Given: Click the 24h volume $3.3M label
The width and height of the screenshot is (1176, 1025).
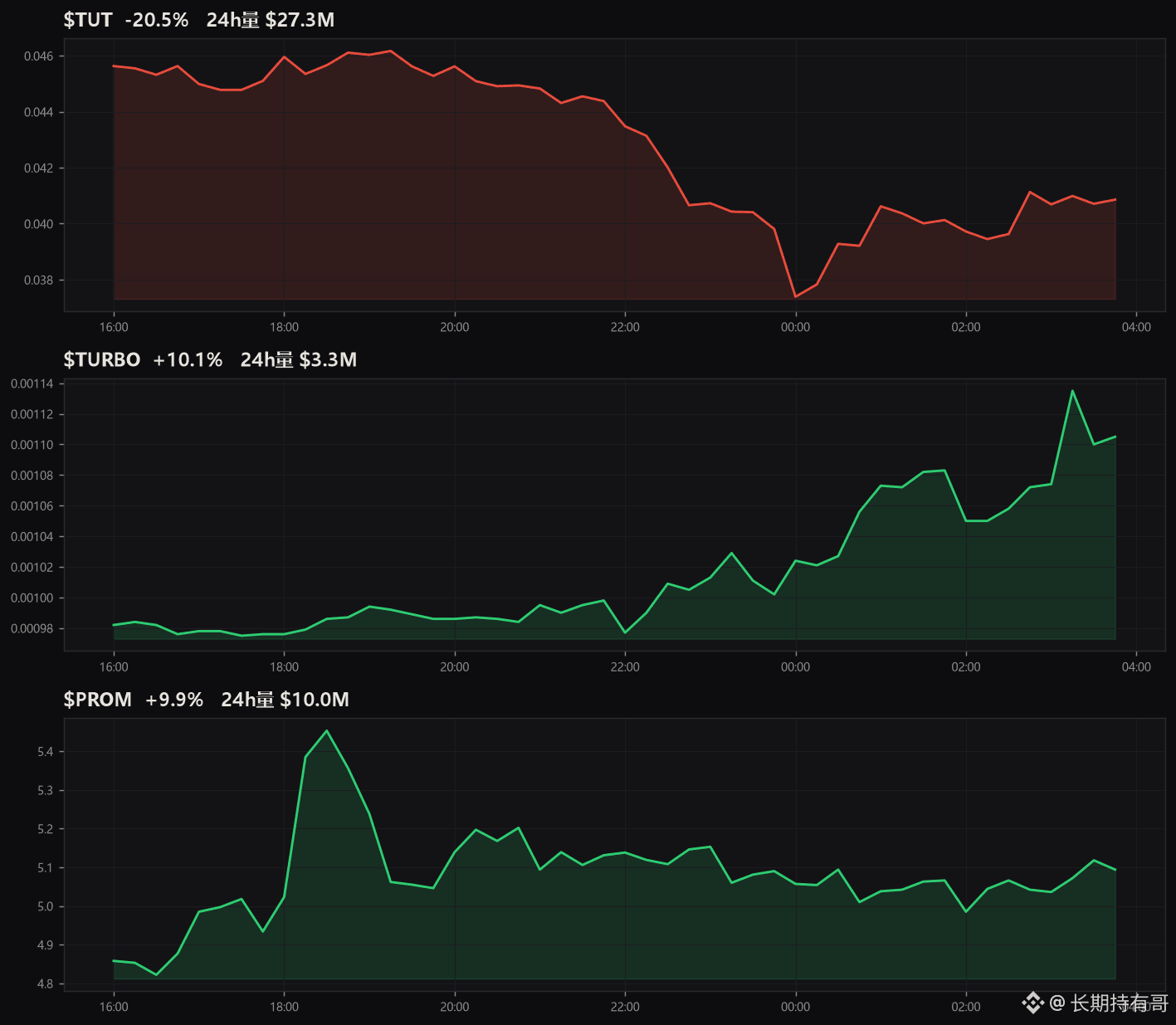Looking at the screenshot, I should tap(299, 359).
